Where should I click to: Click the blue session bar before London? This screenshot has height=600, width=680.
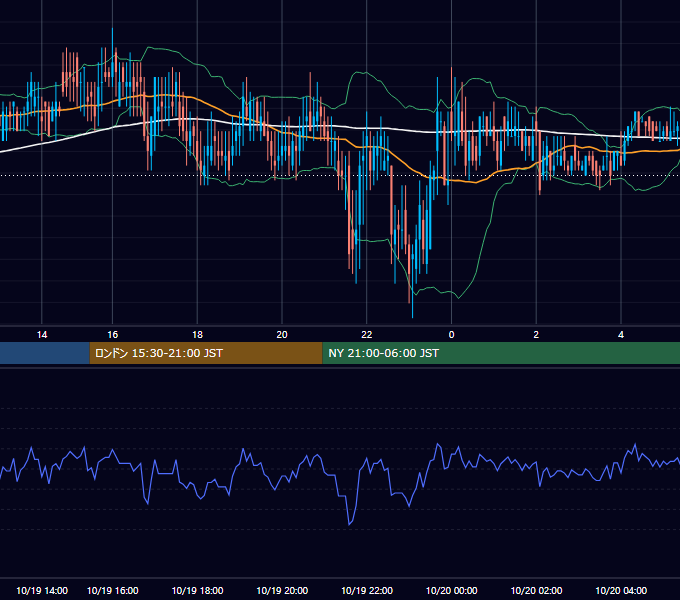coord(45,353)
